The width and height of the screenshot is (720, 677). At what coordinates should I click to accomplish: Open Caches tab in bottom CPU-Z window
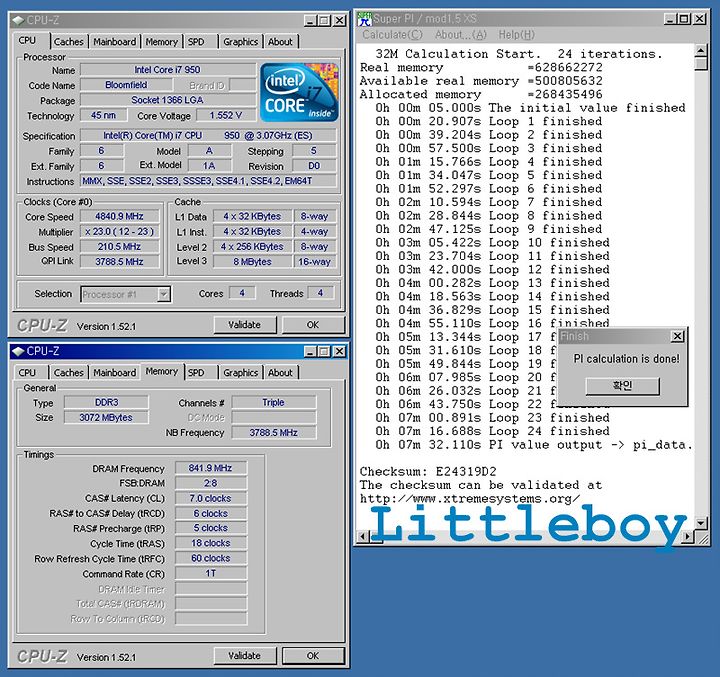point(69,372)
